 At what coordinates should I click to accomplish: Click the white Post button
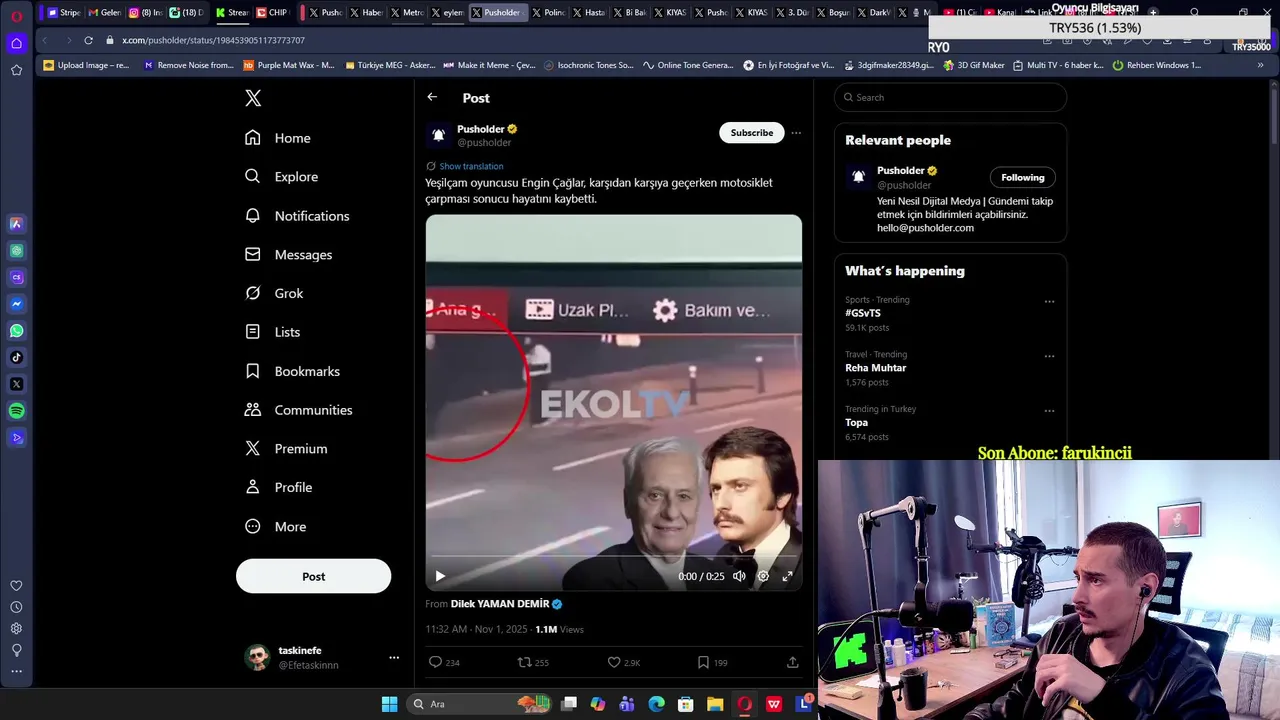click(313, 576)
